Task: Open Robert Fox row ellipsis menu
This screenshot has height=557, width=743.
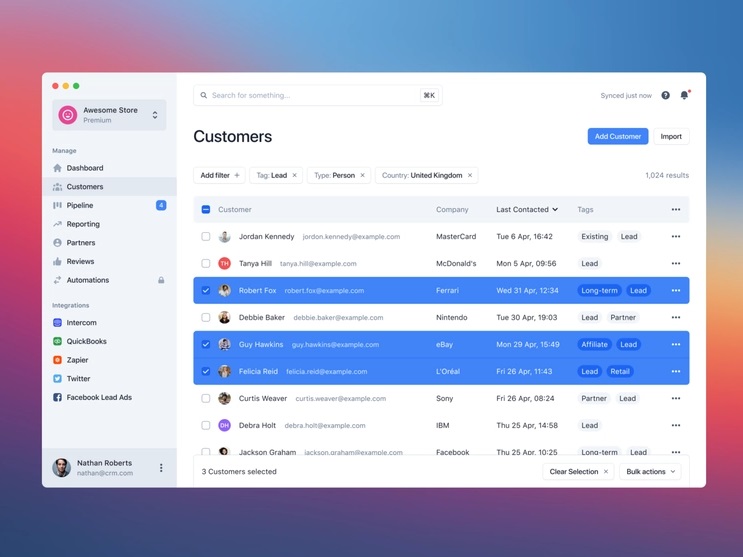Action: click(x=676, y=291)
